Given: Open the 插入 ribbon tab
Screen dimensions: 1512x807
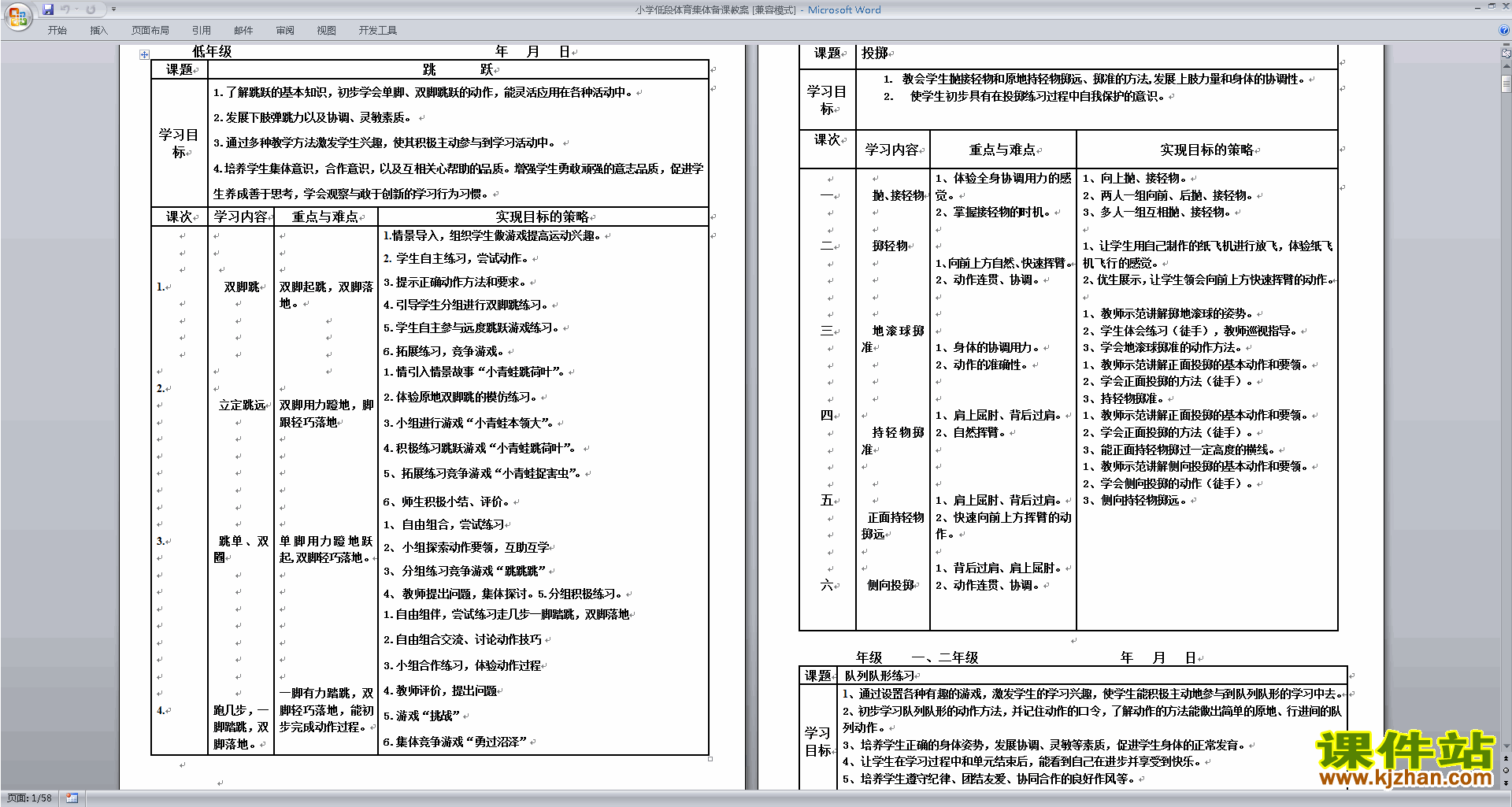Looking at the screenshot, I should 98,31.
